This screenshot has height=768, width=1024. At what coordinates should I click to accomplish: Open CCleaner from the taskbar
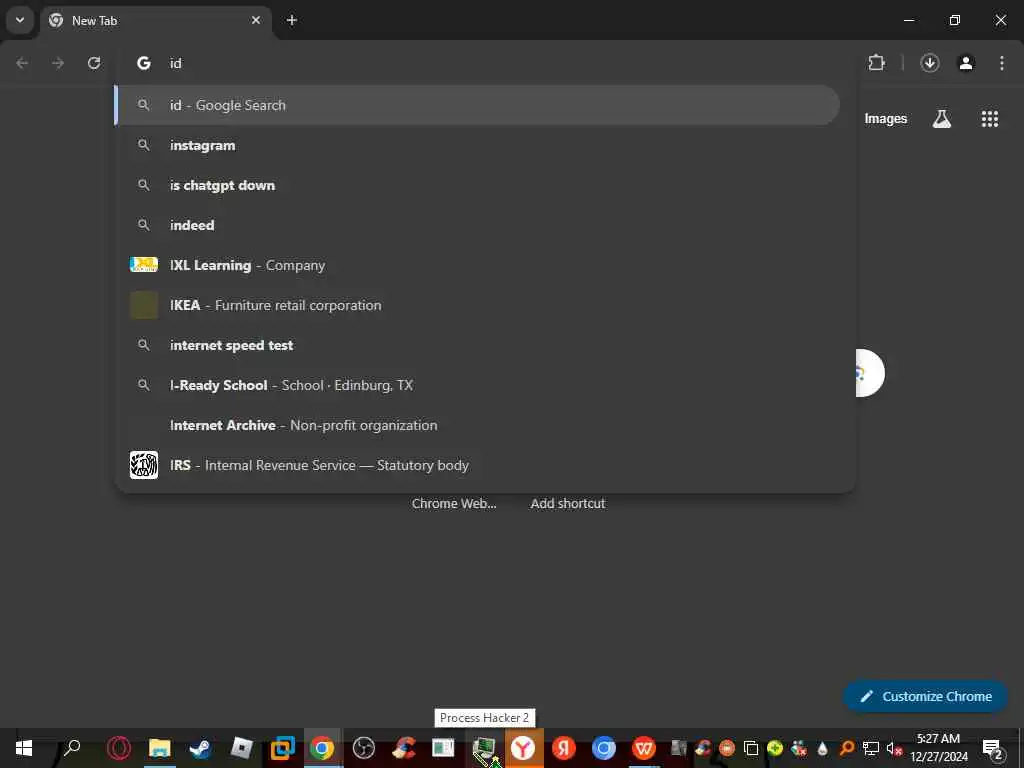404,748
